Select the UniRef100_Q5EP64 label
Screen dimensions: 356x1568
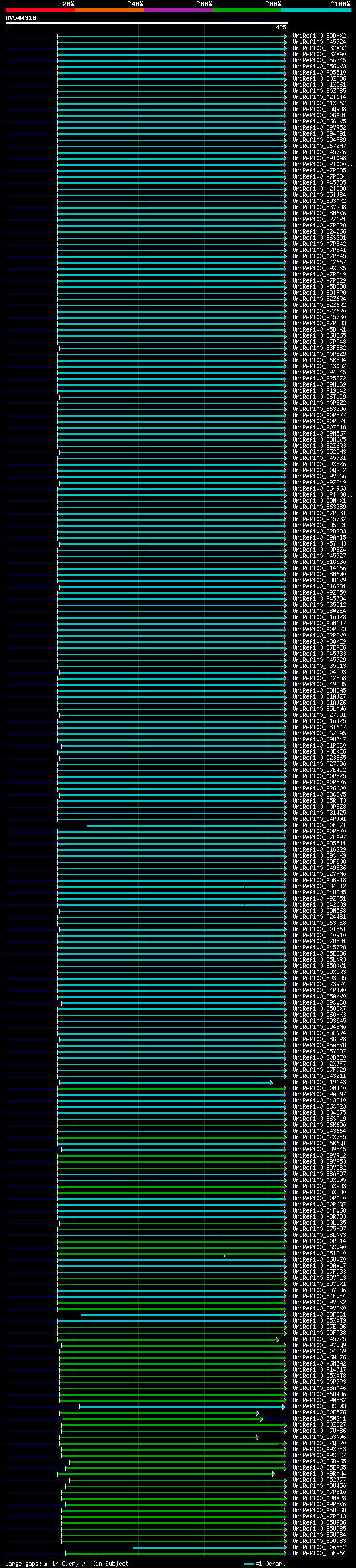pyautogui.click(x=319, y=1554)
